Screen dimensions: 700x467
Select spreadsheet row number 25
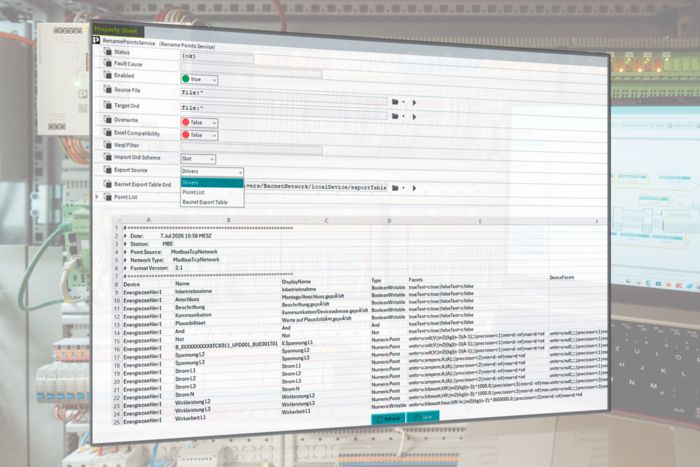[x=117, y=422]
